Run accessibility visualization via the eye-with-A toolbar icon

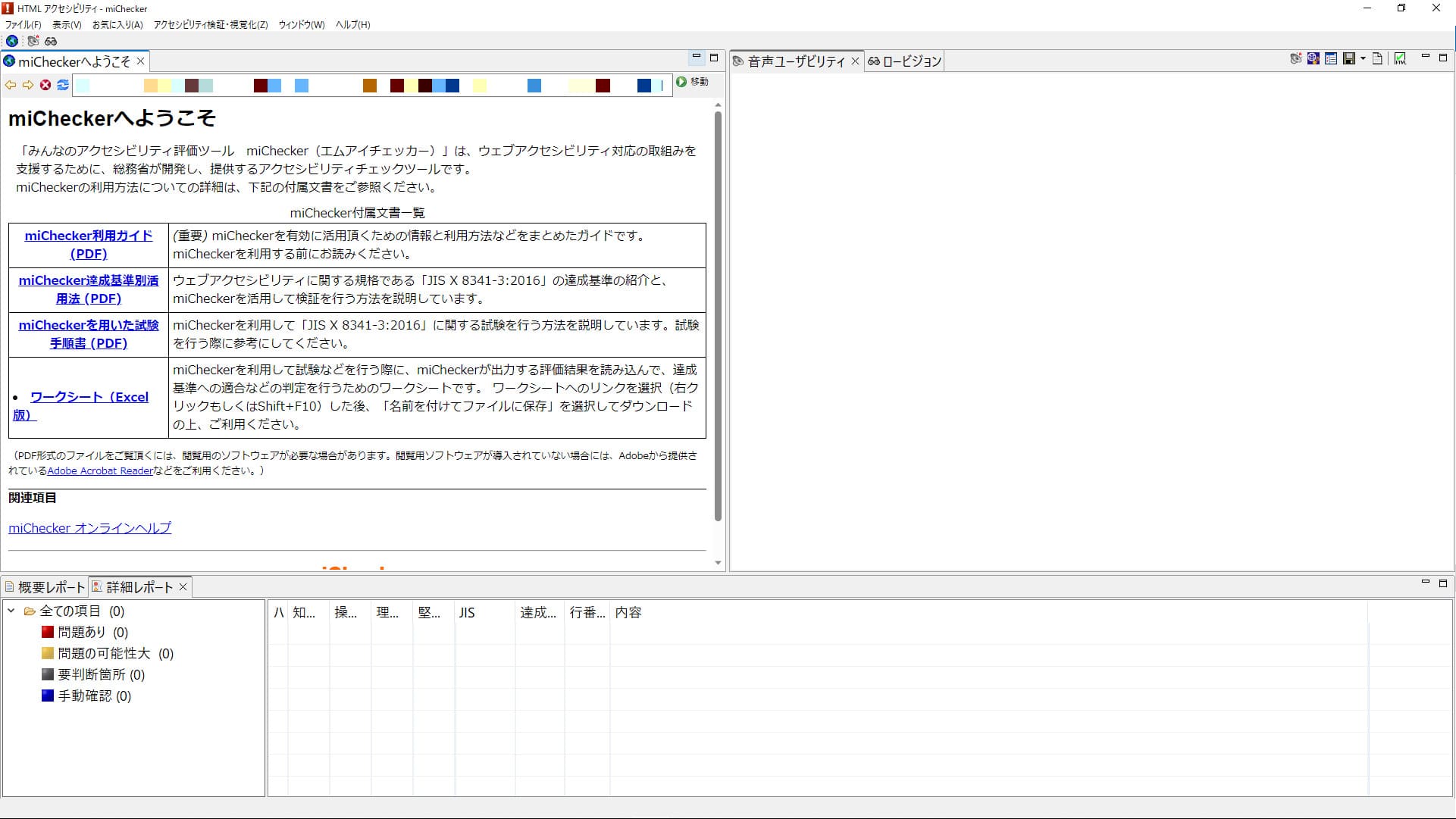[33, 42]
